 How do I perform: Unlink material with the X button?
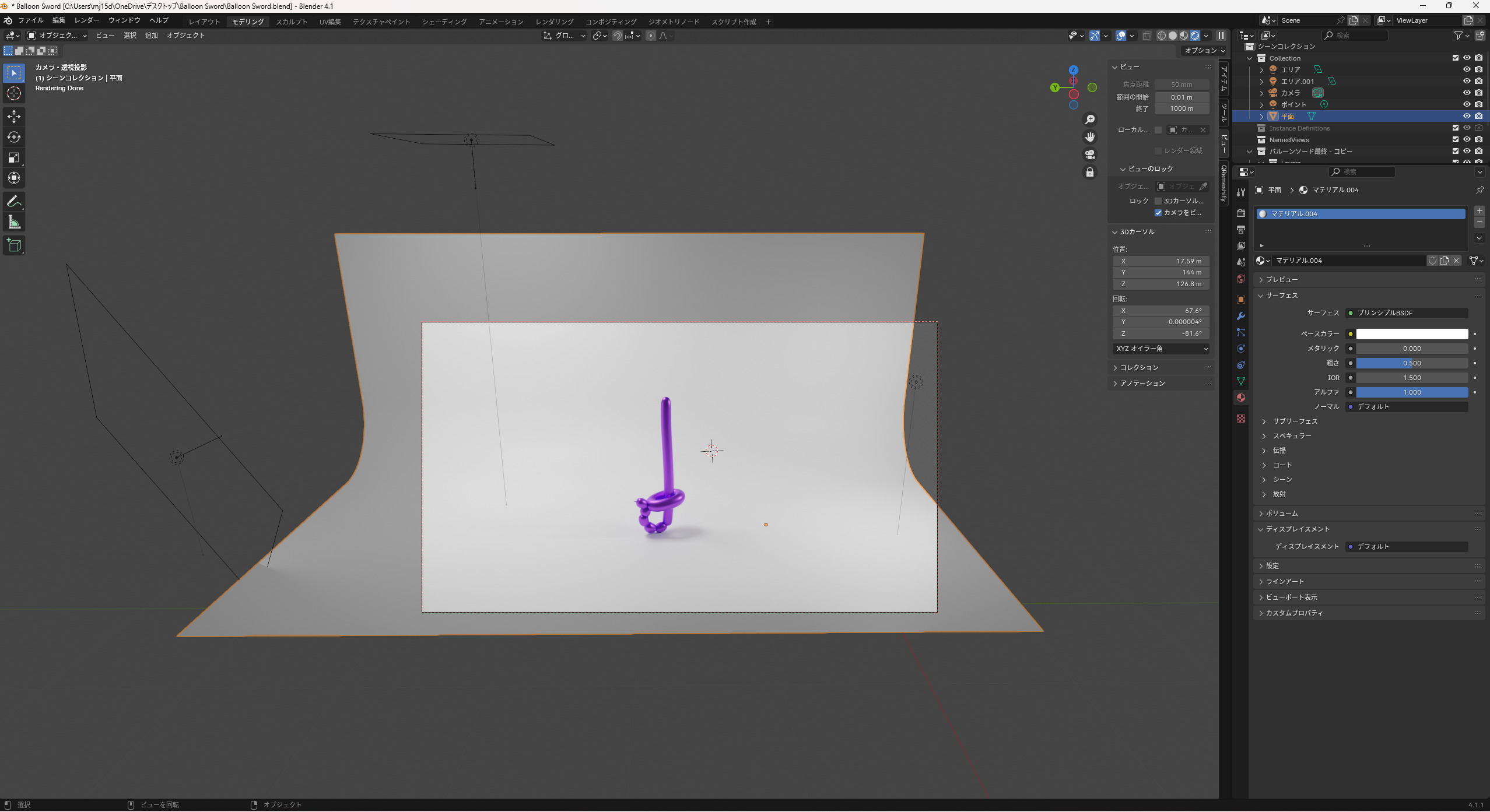(x=1456, y=261)
